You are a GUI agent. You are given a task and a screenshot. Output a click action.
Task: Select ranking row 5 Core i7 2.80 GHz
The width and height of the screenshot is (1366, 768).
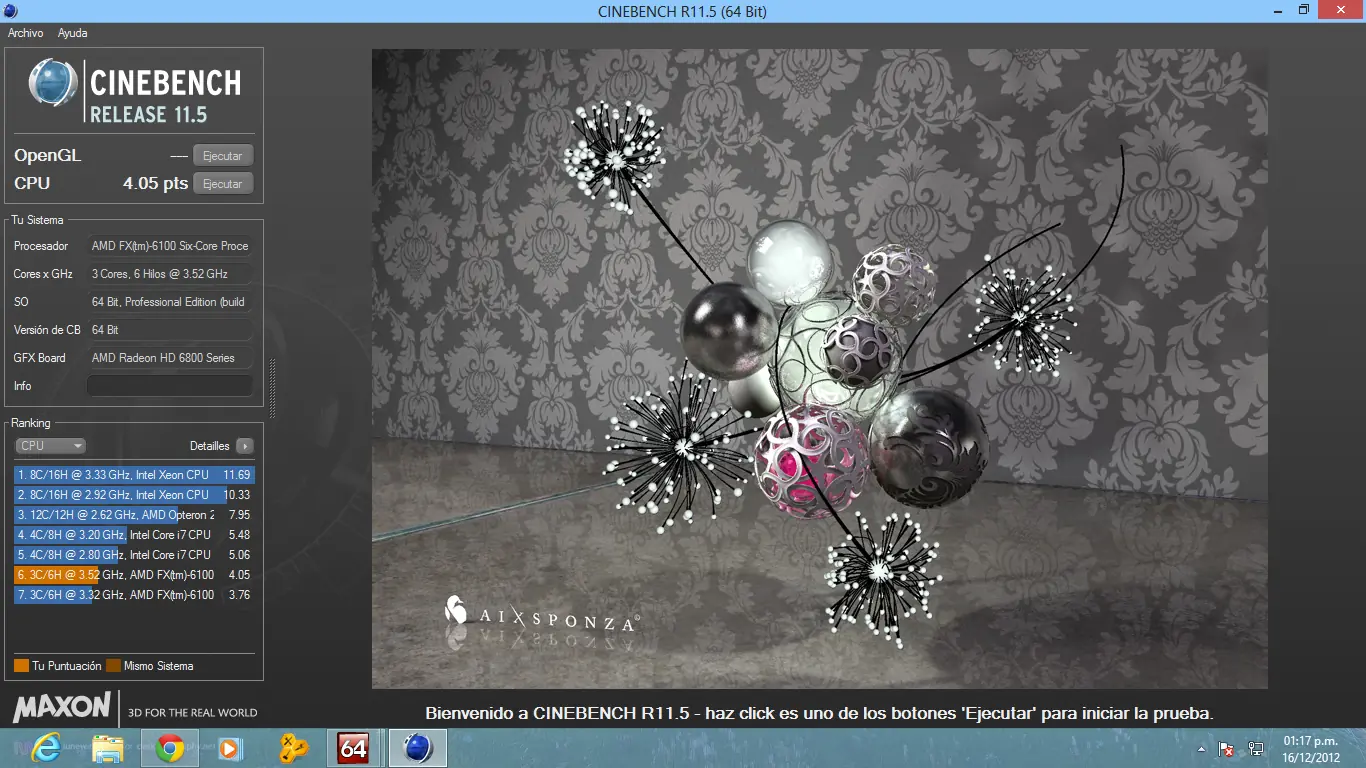(x=134, y=555)
